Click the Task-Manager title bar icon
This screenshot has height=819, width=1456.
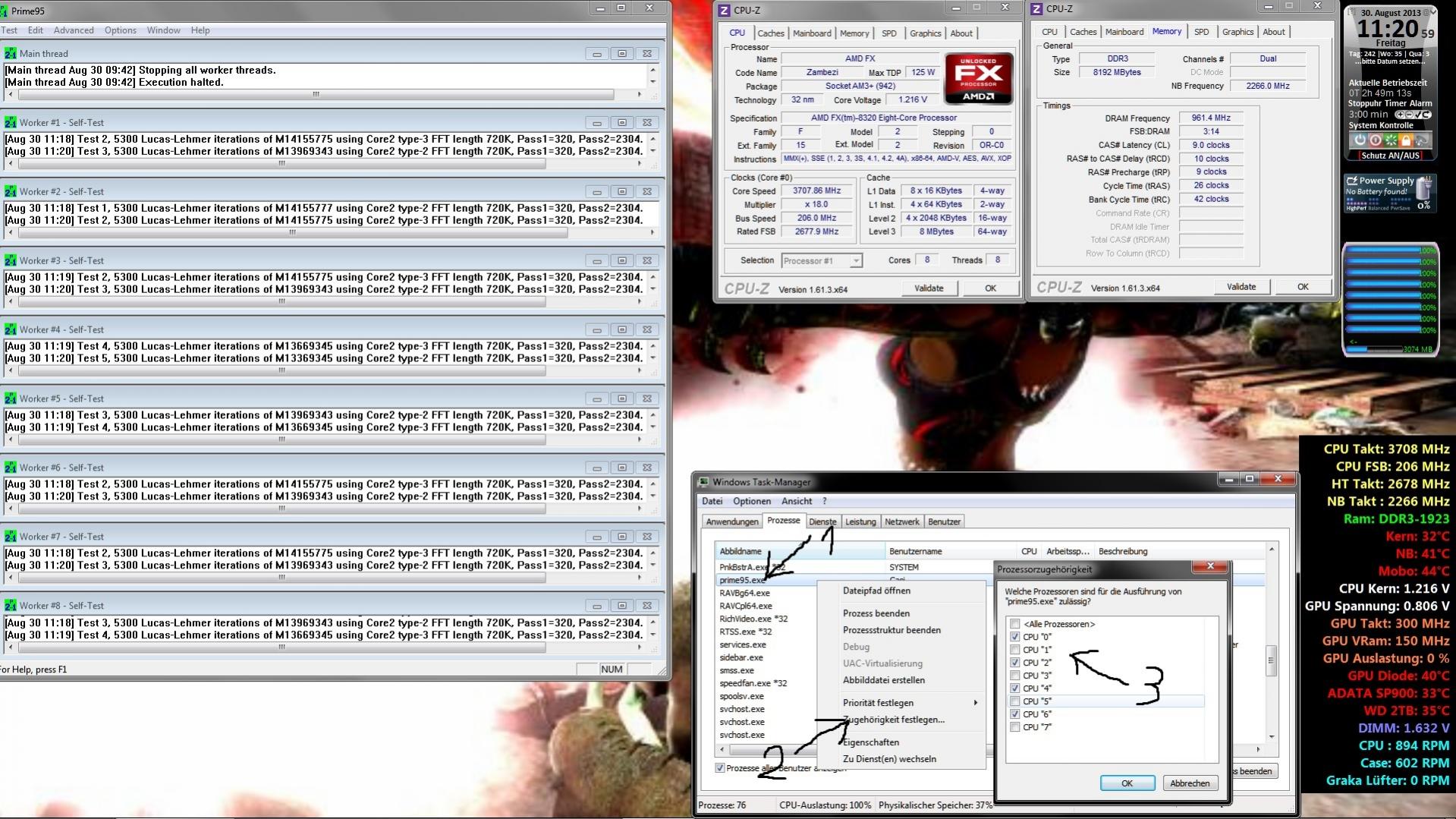pos(703,482)
